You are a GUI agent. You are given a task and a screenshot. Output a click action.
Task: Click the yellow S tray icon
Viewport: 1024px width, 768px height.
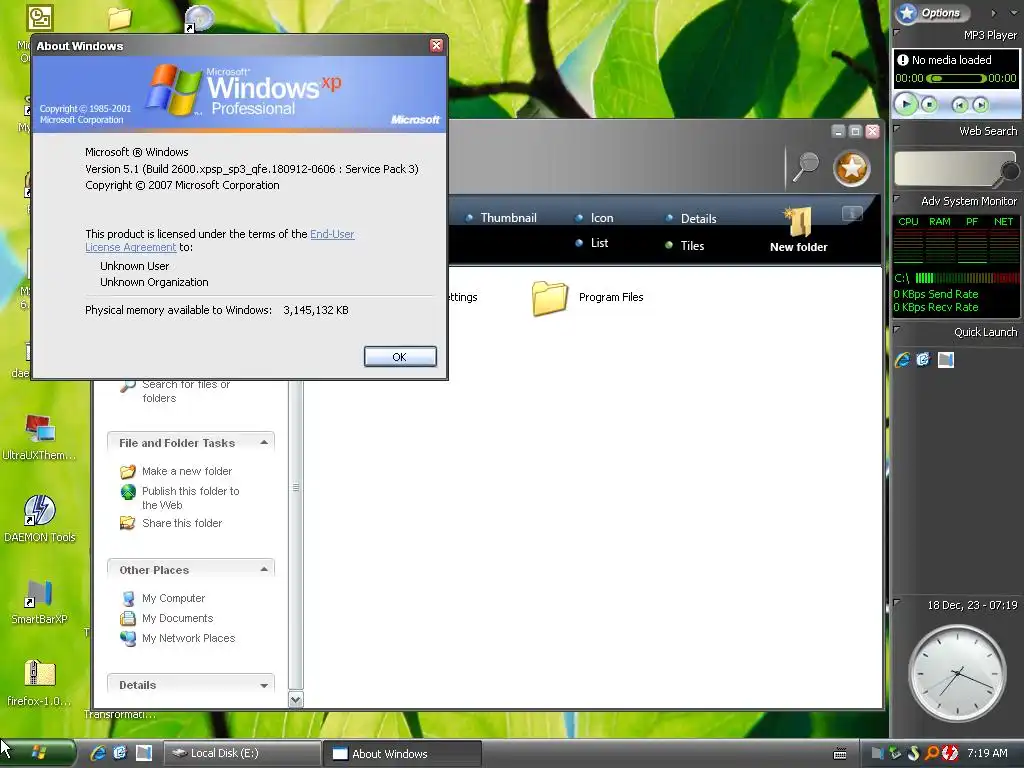[914, 753]
